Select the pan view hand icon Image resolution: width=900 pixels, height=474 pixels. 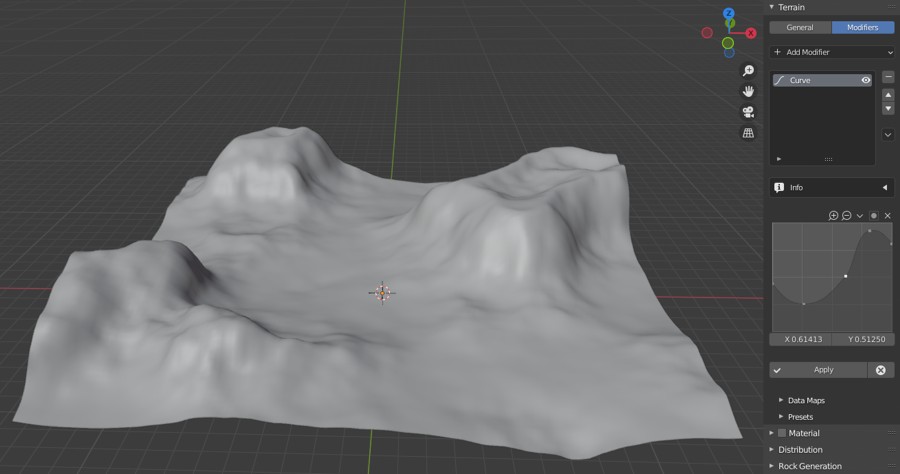click(748, 91)
